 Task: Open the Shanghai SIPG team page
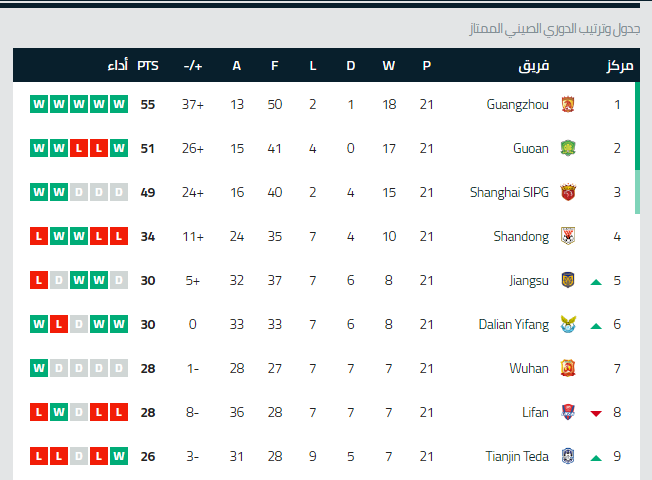pos(509,192)
